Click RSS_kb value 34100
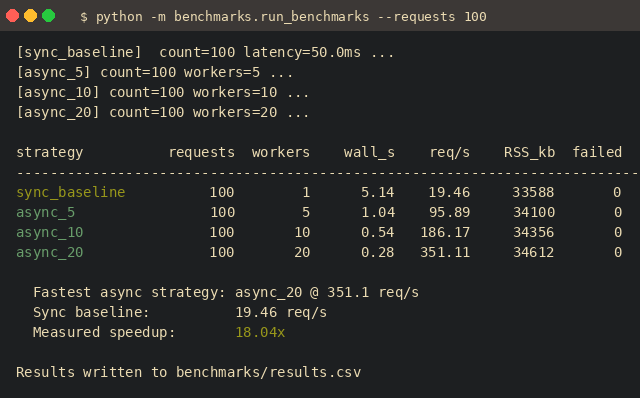Image resolution: width=640 pixels, height=398 pixels. tap(533, 212)
